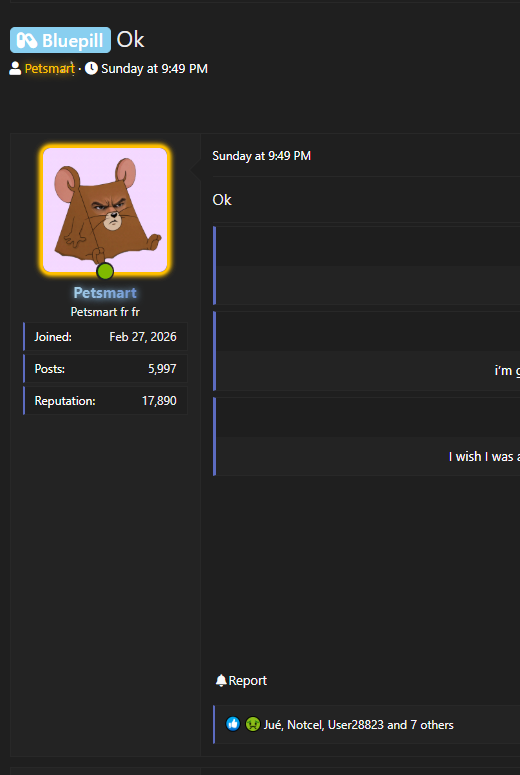Click the green online status dot
The width and height of the screenshot is (520, 775).
click(x=105, y=271)
